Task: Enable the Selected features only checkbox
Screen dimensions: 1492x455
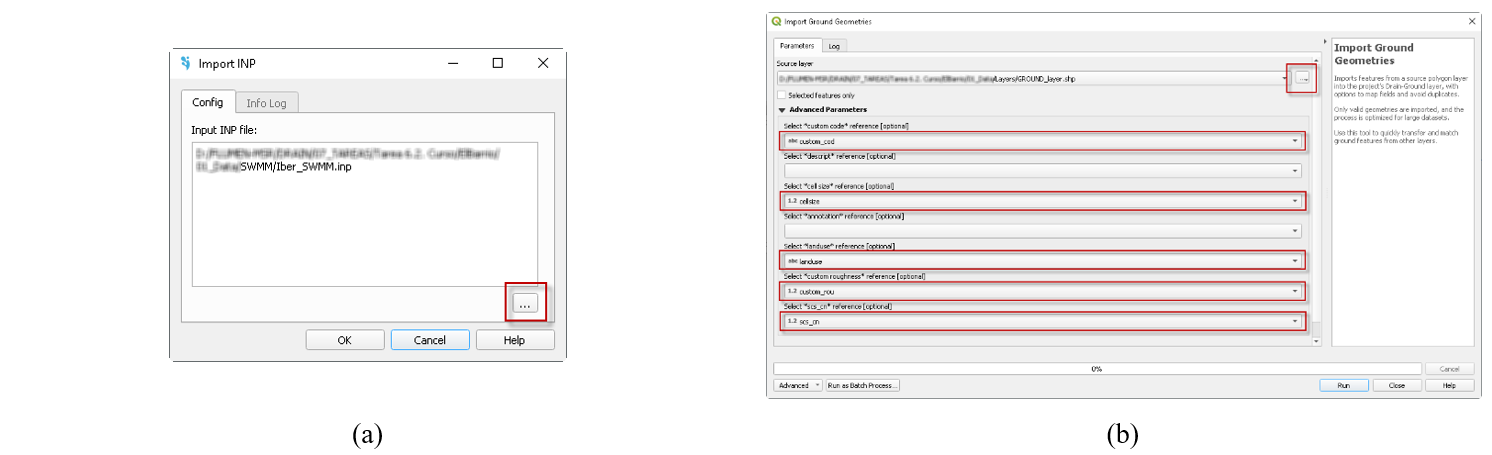Action: click(x=782, y=95)
